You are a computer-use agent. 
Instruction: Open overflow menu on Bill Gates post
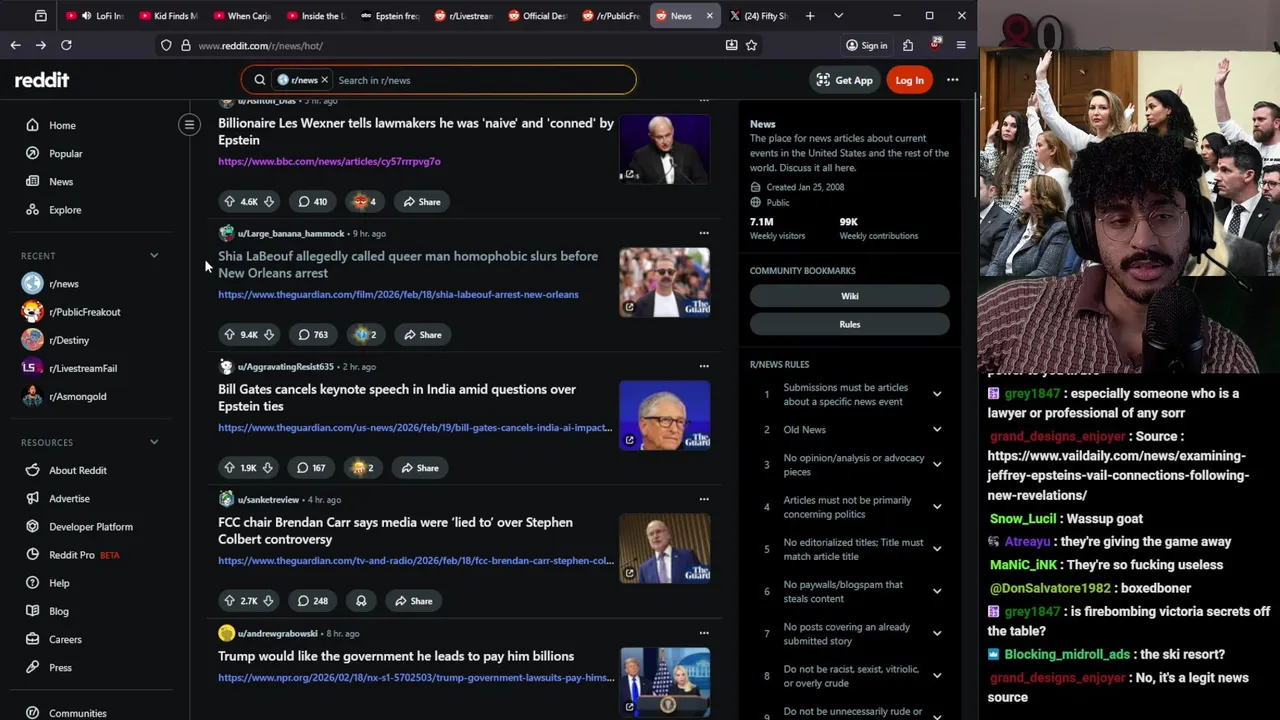704,366
